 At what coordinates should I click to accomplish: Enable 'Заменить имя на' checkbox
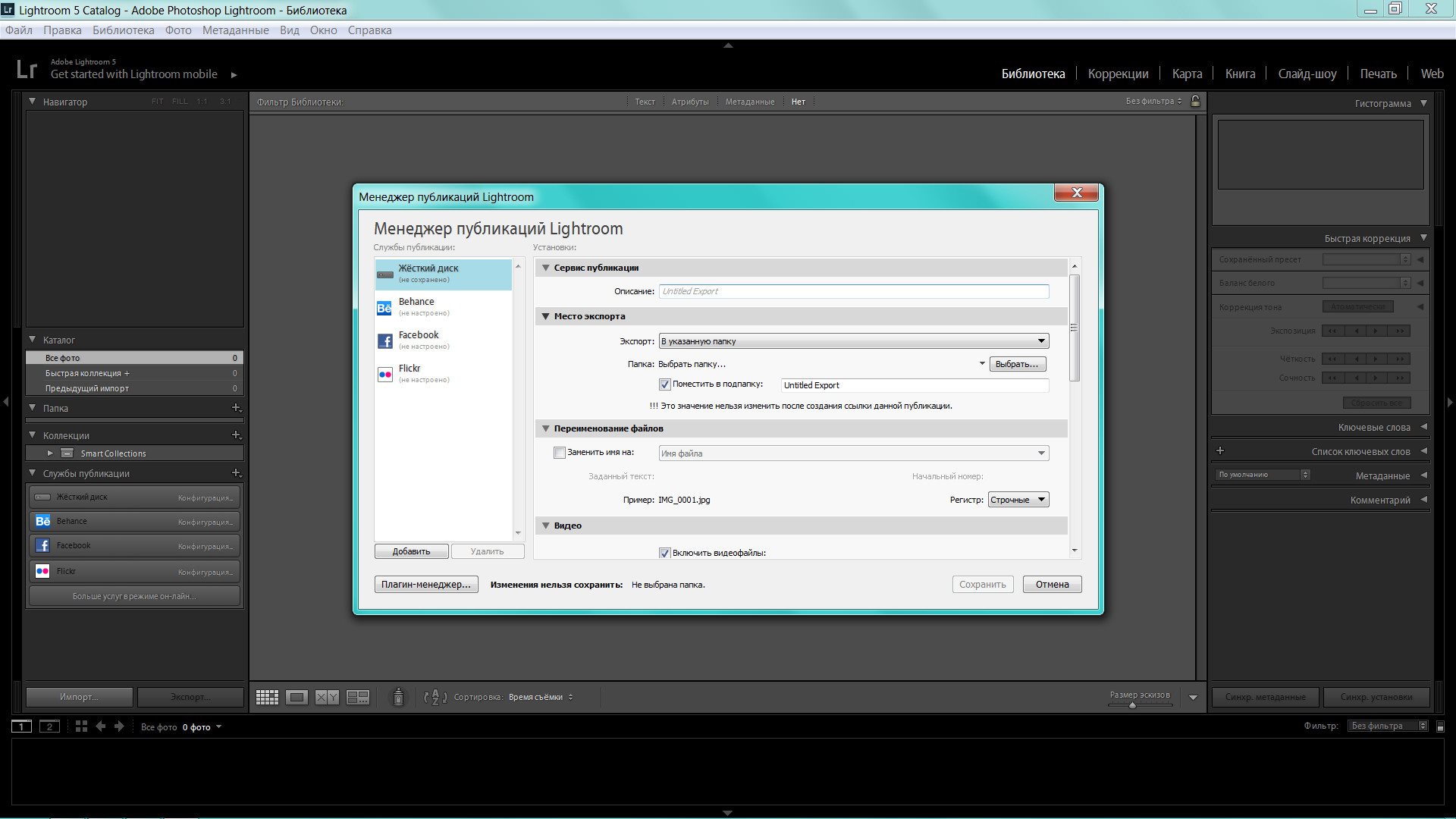(560, 453)
